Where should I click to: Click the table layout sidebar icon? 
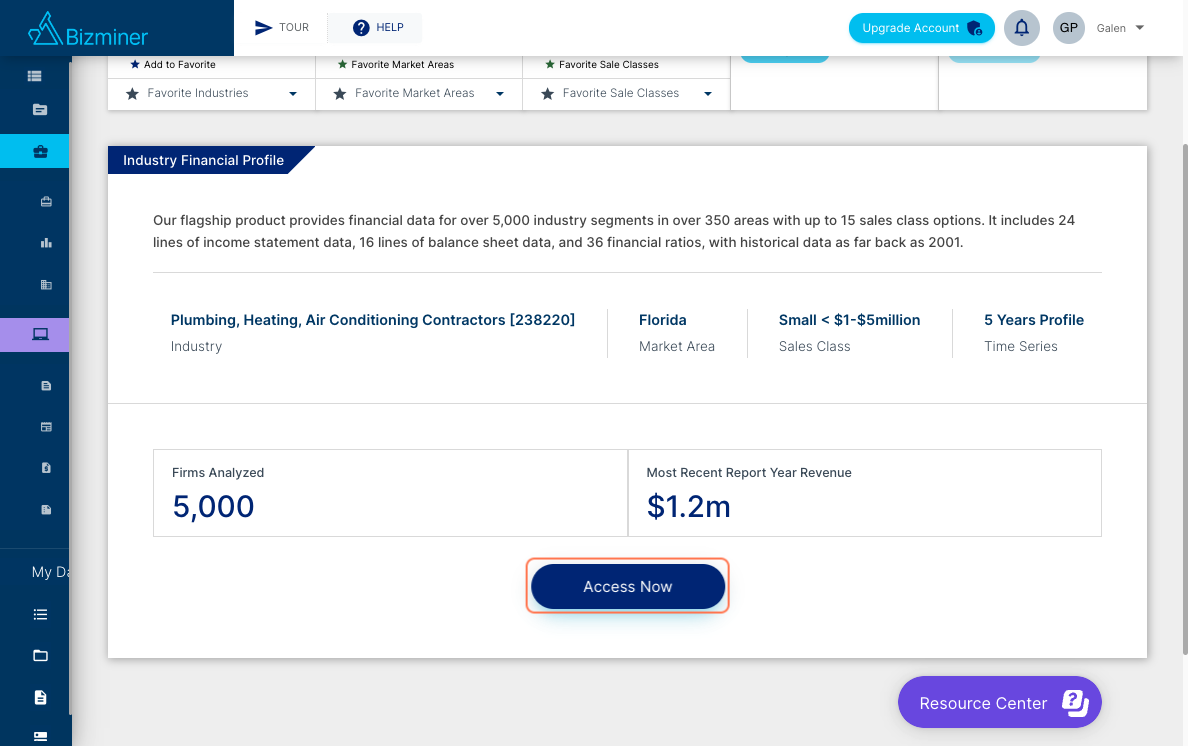pyautogui.click(x=46, y=427)
